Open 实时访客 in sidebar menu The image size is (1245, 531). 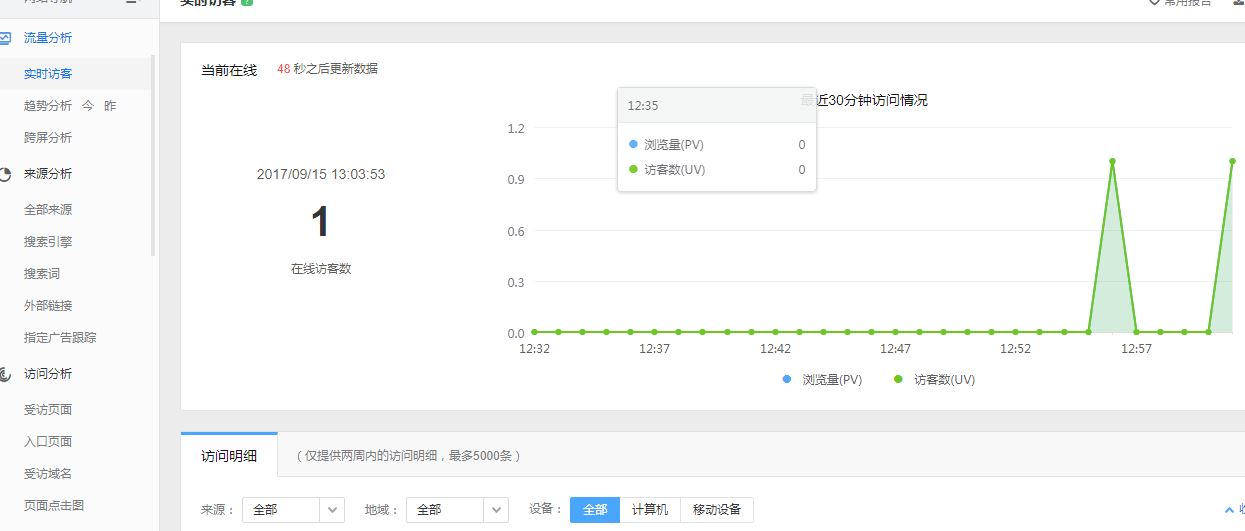pos(48,74)
